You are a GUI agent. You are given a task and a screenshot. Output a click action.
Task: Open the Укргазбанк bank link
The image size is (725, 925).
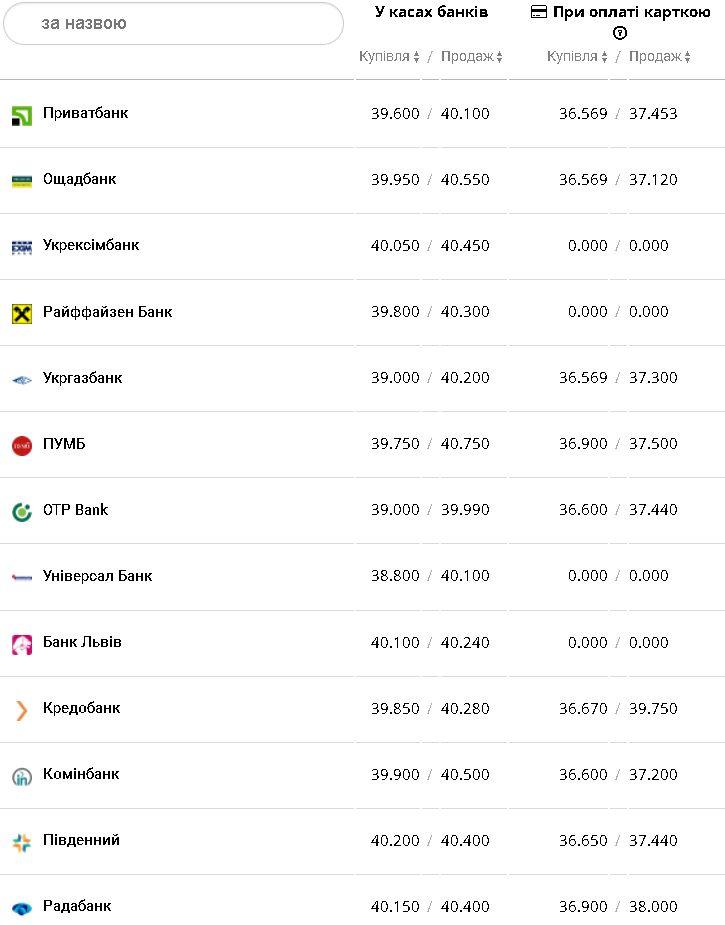[83, 378]
